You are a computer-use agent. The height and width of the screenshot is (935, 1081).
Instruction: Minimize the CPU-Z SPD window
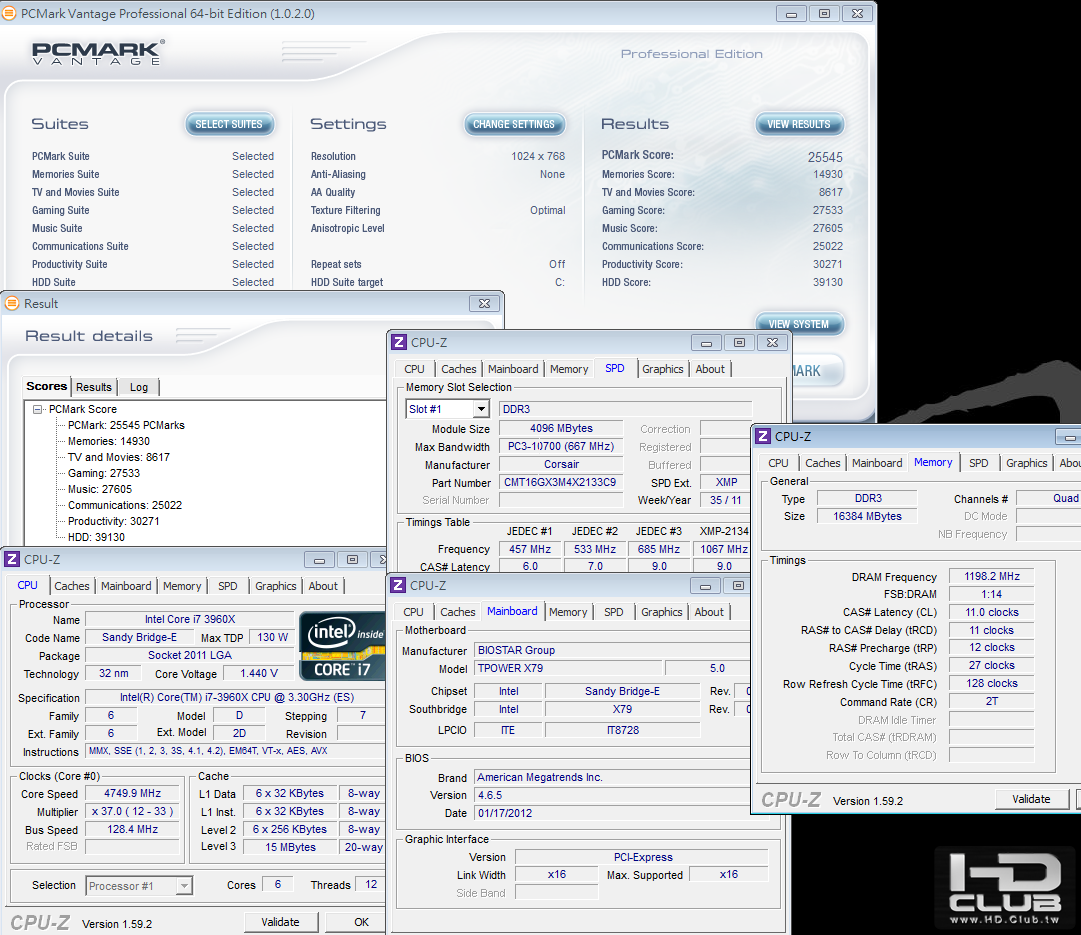[x=706, y=343]
